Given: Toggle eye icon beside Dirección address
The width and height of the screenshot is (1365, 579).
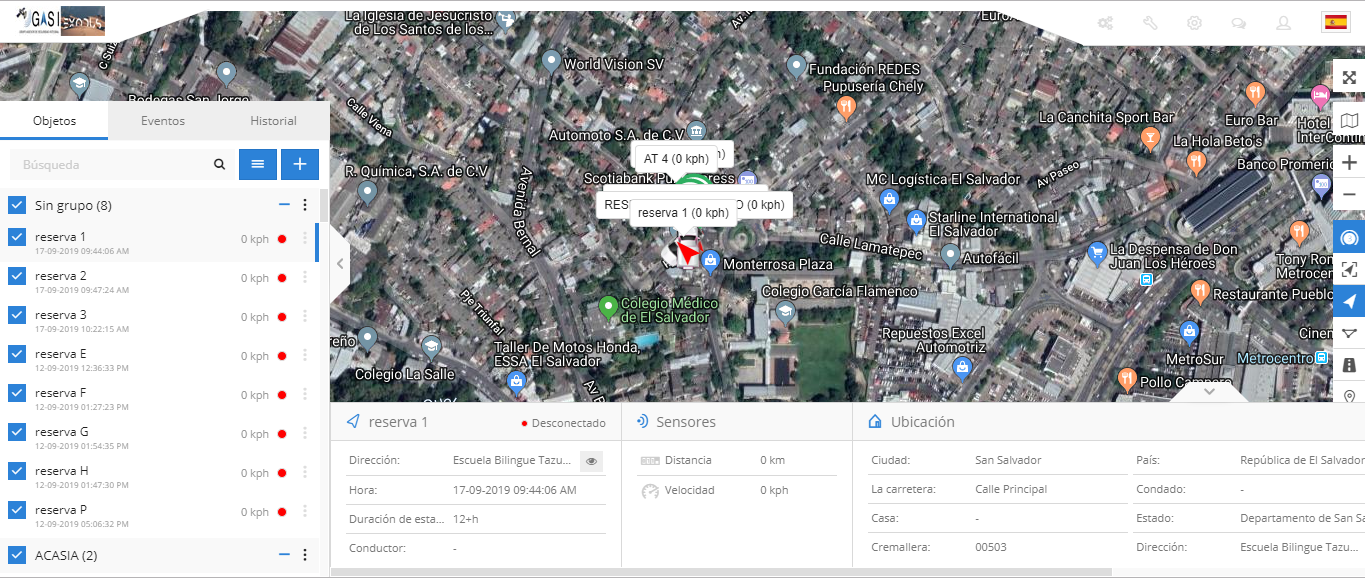Looking at the screenshot, I should [x=591, y=461].
